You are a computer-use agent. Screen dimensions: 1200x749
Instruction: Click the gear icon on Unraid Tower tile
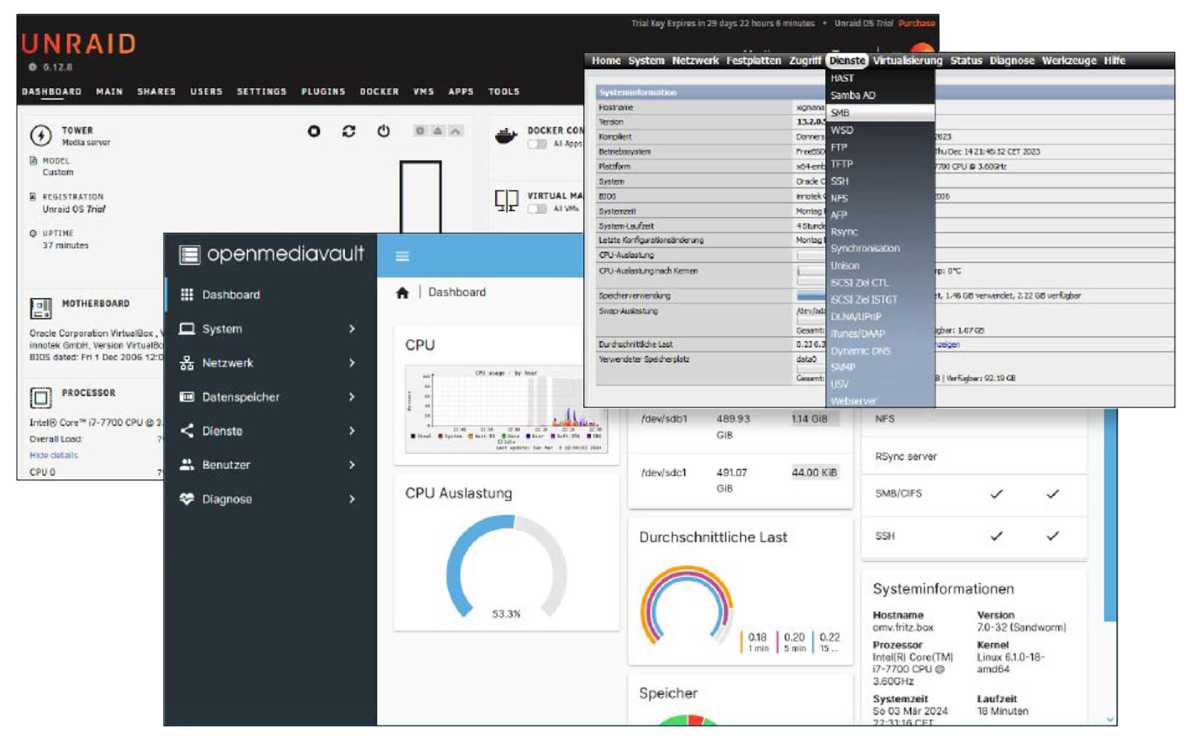(420, 131)
